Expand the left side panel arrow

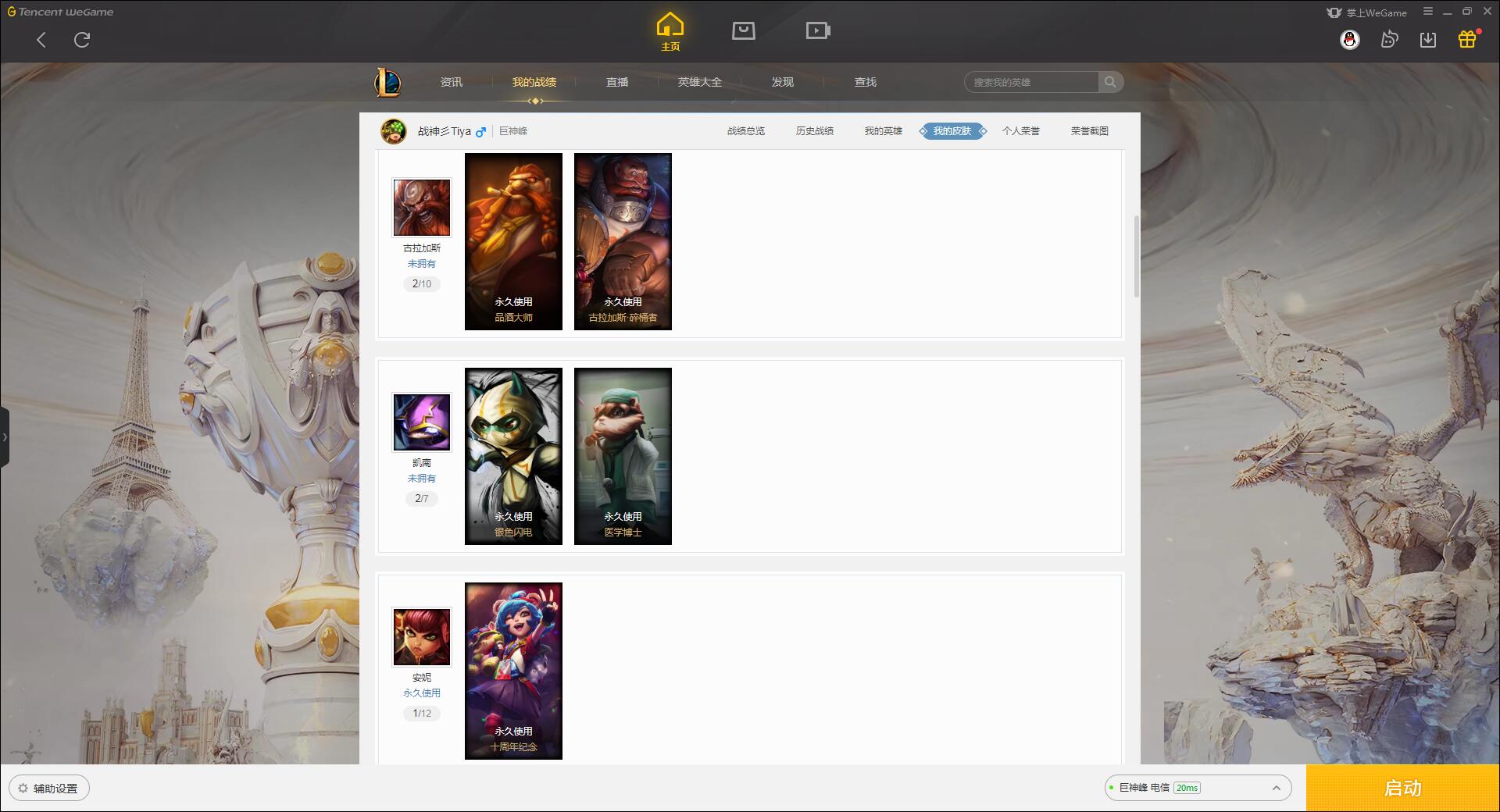pyautogui.click(x=5, y=437)
